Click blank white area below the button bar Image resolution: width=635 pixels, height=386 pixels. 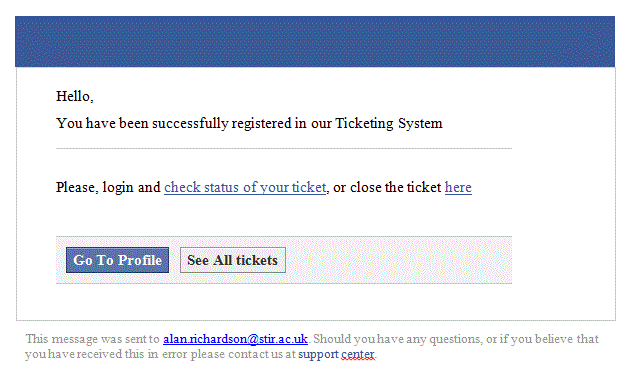coord(284,302)
